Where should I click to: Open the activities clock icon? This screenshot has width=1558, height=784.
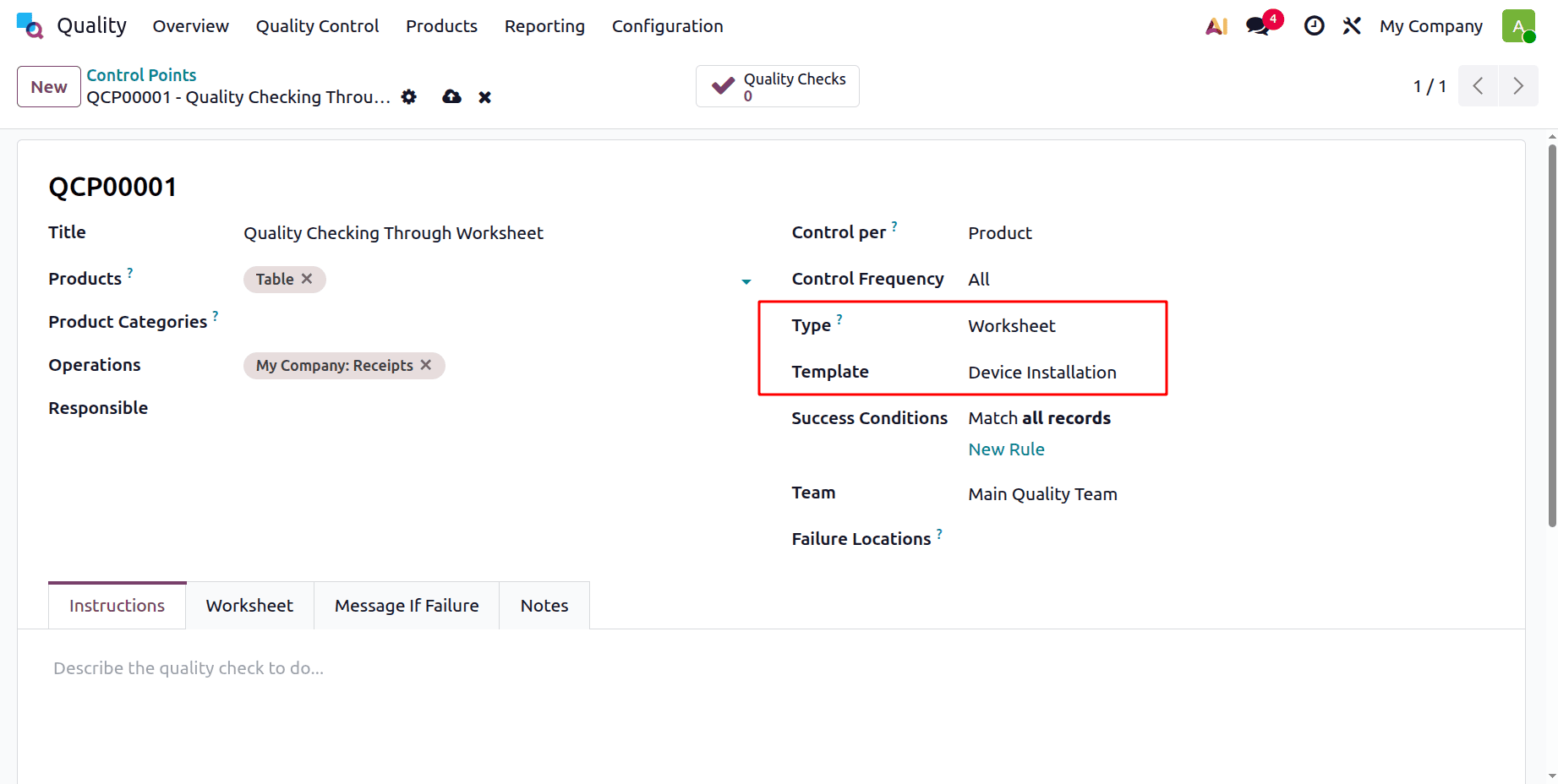point(1314,26)
